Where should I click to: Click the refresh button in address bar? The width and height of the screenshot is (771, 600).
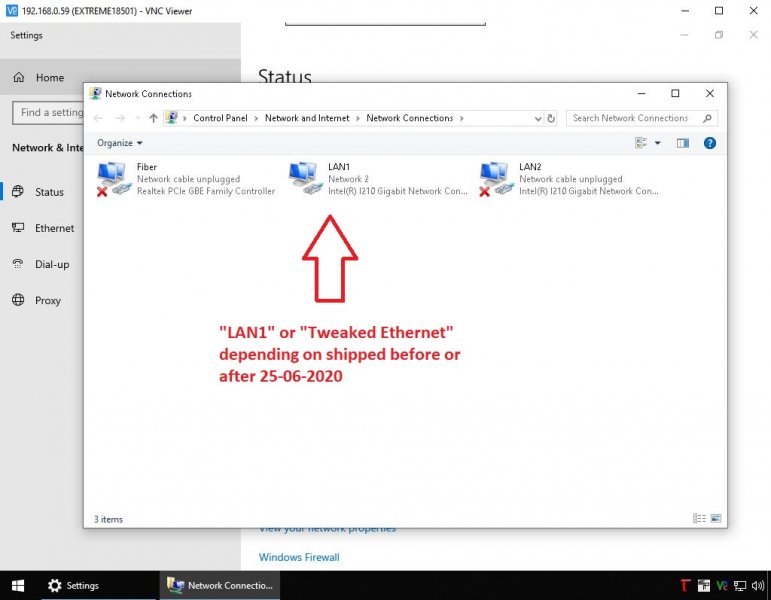551,118
